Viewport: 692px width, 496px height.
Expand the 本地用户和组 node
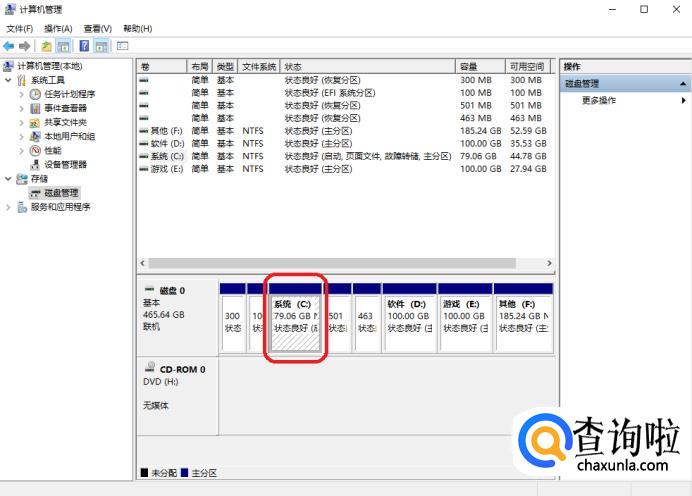coord(21,136)
